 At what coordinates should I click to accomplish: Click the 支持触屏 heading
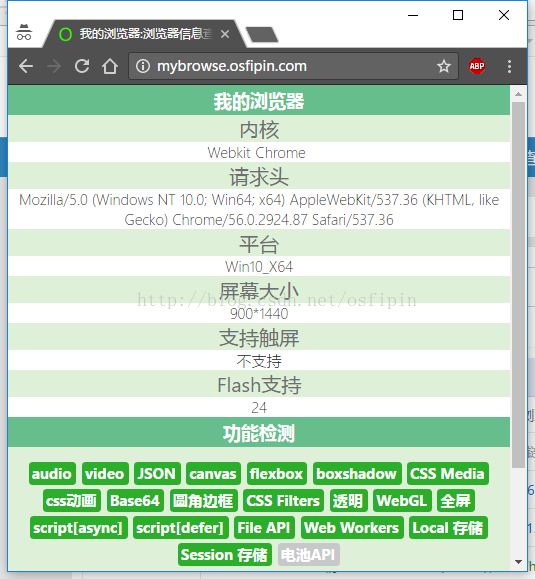click(259, 338)
